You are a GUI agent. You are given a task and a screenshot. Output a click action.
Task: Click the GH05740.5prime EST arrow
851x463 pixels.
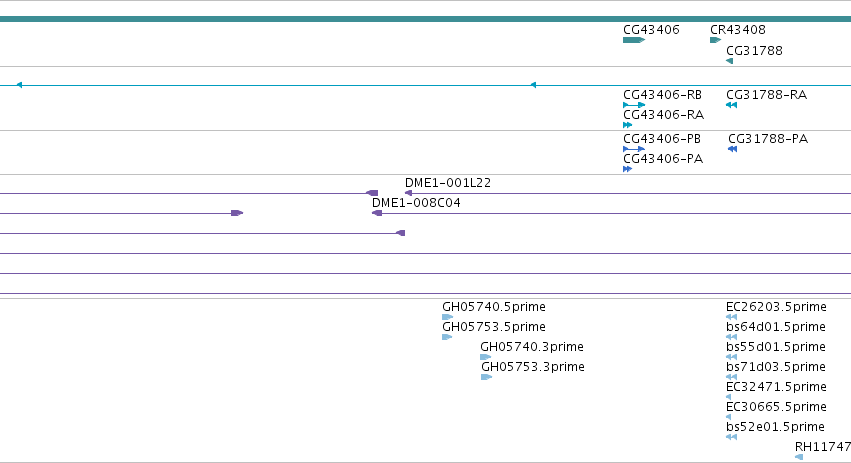pyautogui.click(x=447, y=317)
